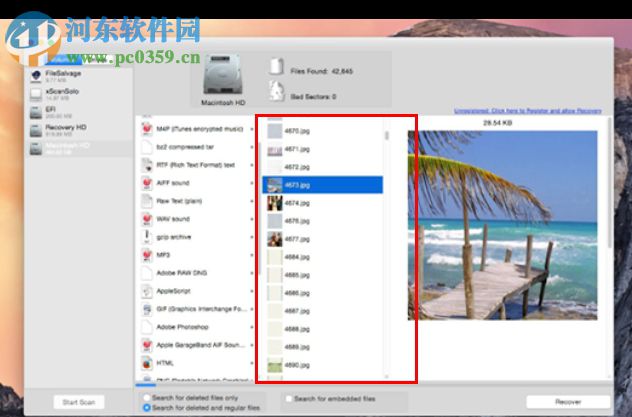
Task: Select 'Adobe Photoshop' row
Action: click(198, 327)
